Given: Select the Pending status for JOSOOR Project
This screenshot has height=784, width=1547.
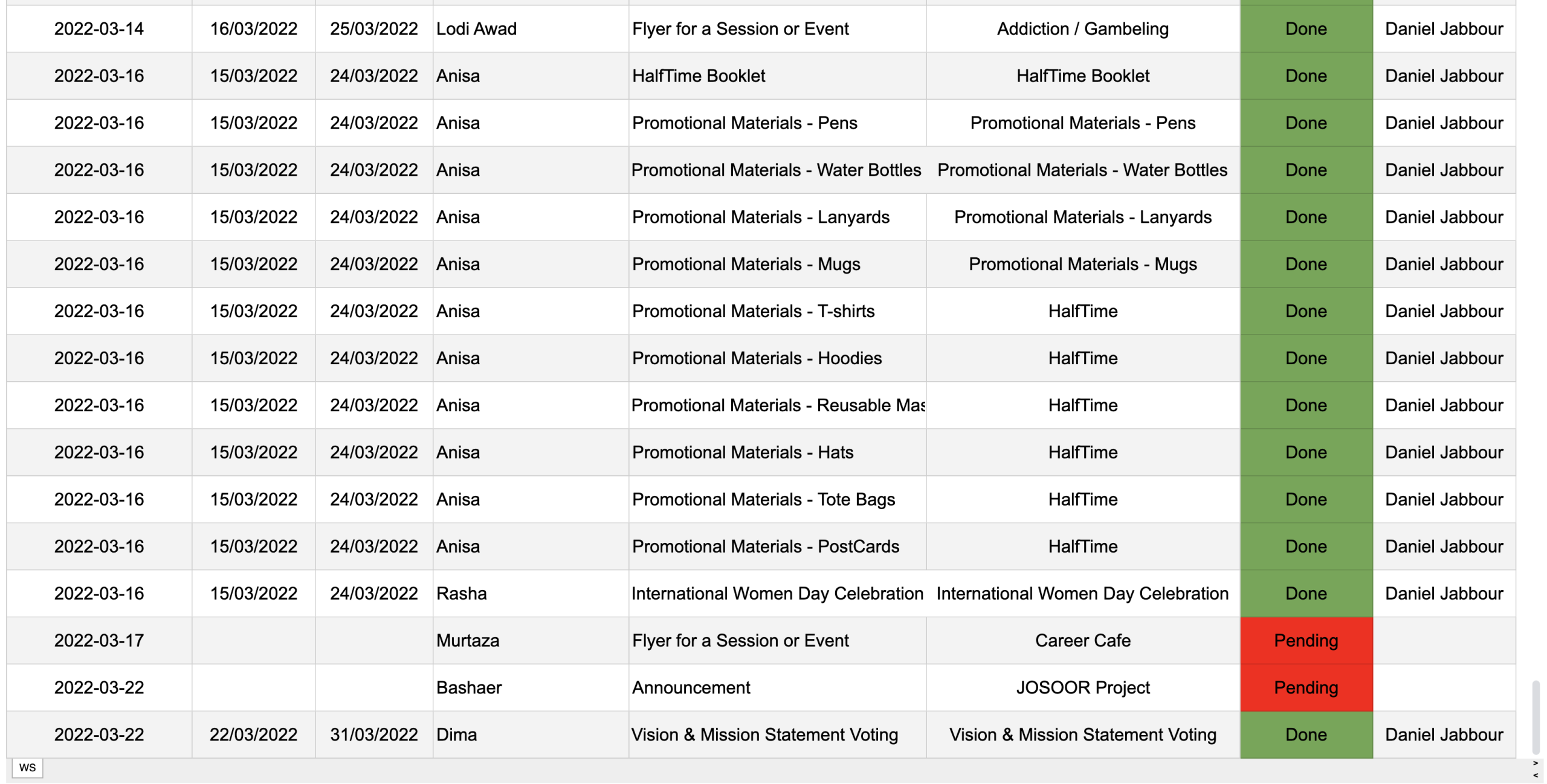Looking at the screenshot, I should [1306, 687].
